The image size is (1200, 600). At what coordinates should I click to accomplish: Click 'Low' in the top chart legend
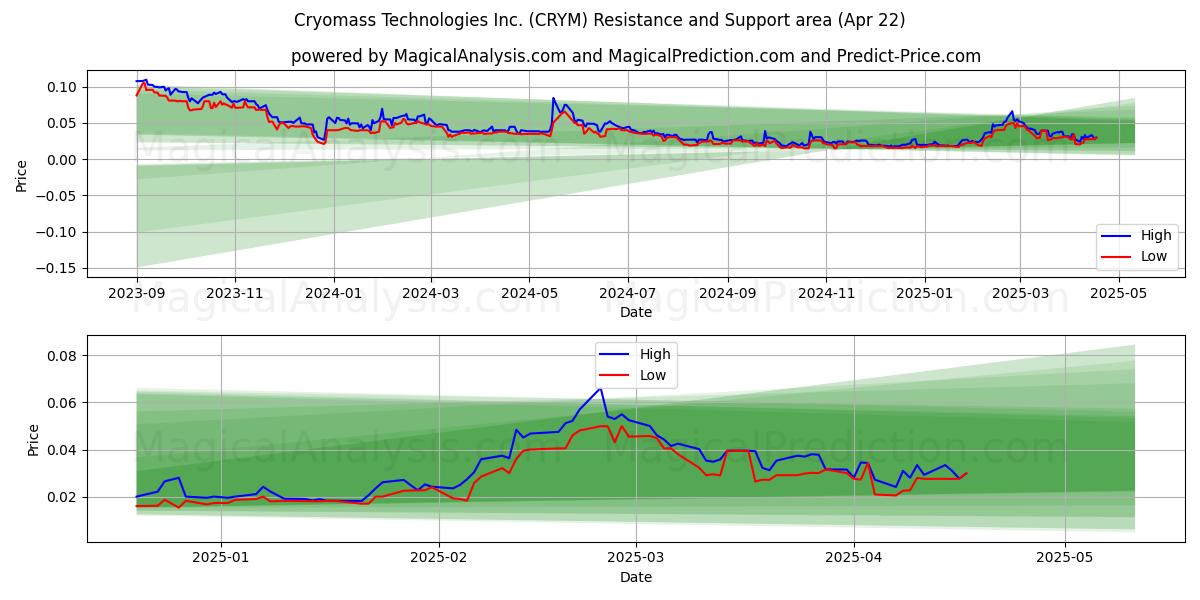(1155, 257)
